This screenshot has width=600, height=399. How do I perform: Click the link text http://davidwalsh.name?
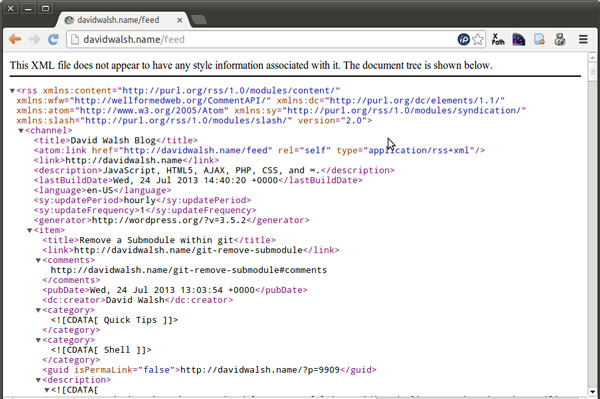pyautogui.click(x=124, y=160)
